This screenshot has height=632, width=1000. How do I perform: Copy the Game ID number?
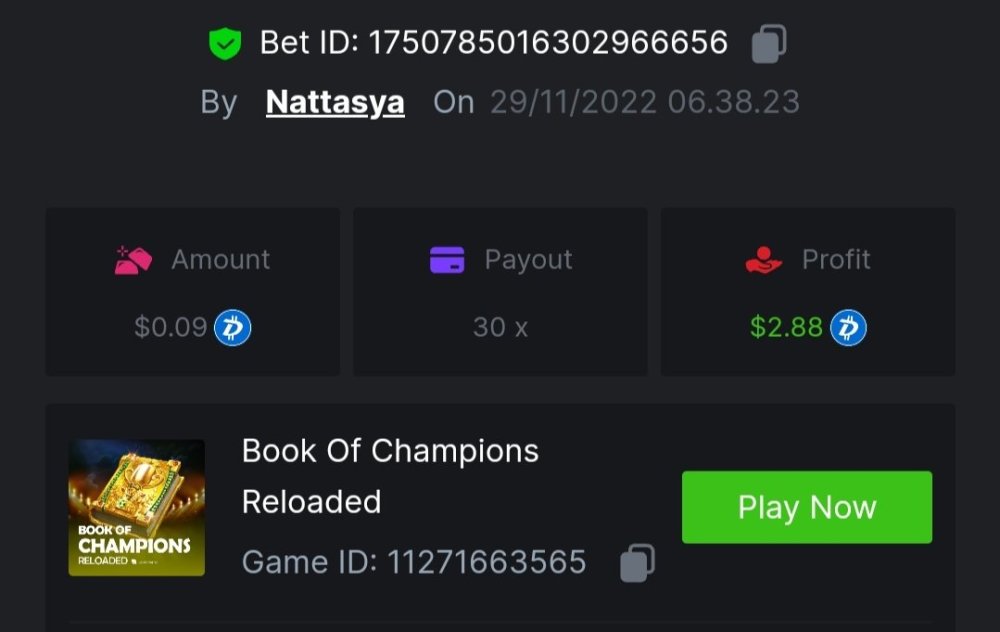[x=637, y=562]
